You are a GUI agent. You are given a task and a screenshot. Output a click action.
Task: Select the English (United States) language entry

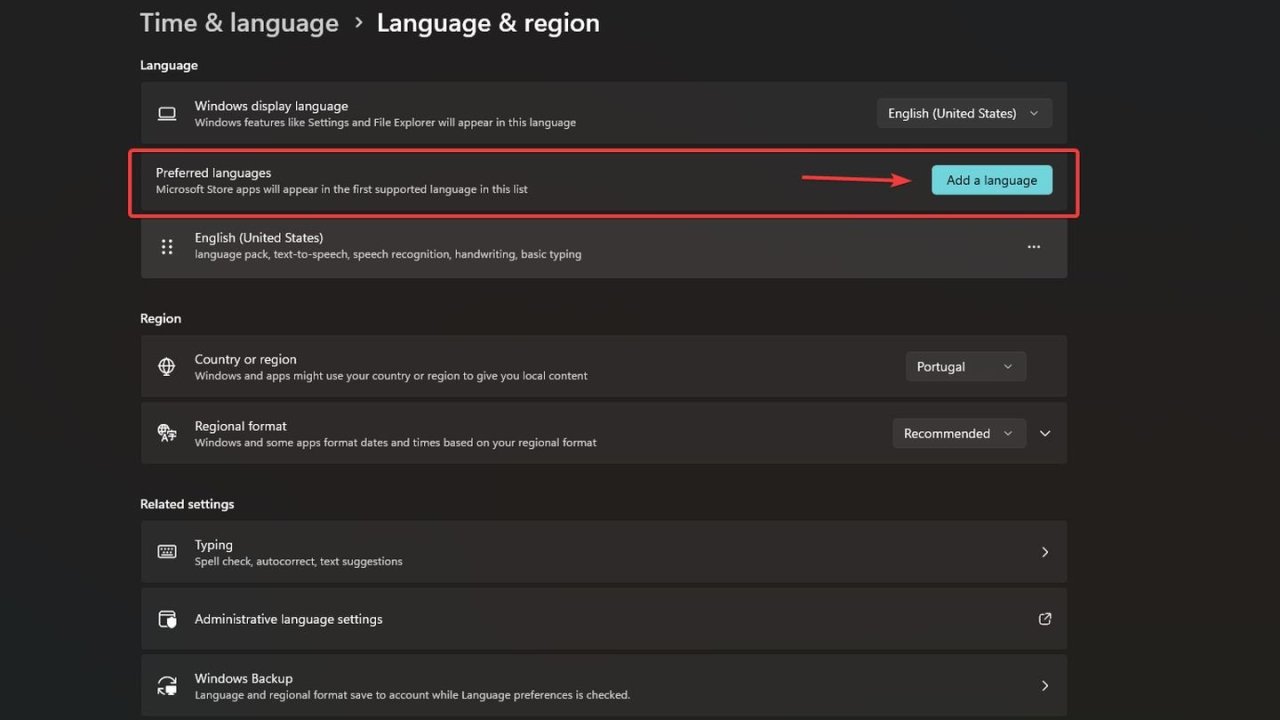[x=259, y=238]
